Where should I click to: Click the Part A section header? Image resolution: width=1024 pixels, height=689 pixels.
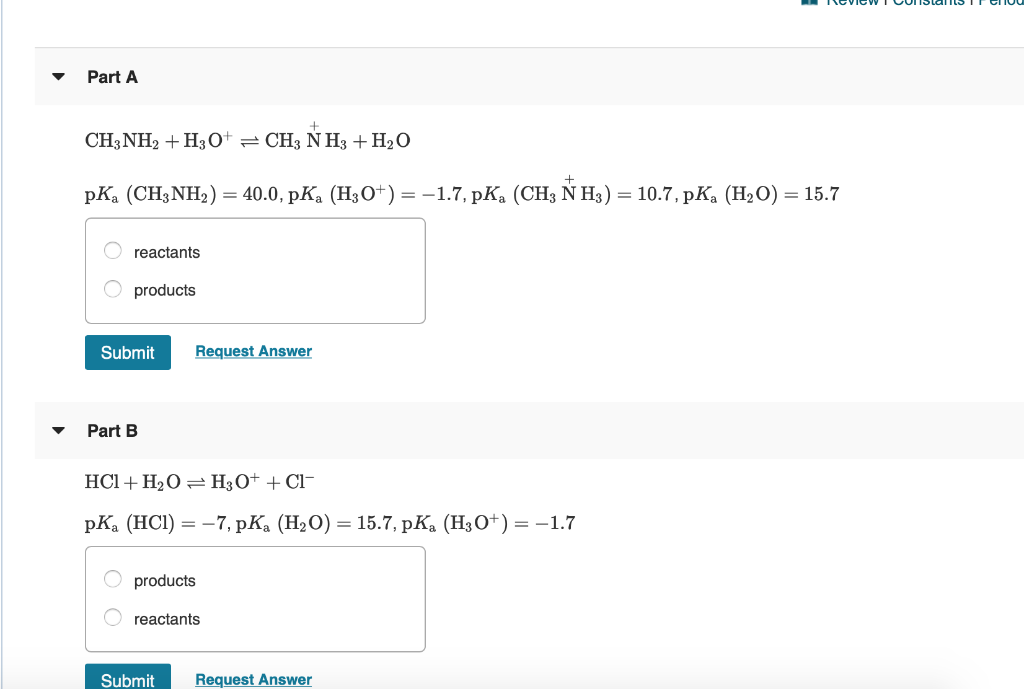coord(112,76)
